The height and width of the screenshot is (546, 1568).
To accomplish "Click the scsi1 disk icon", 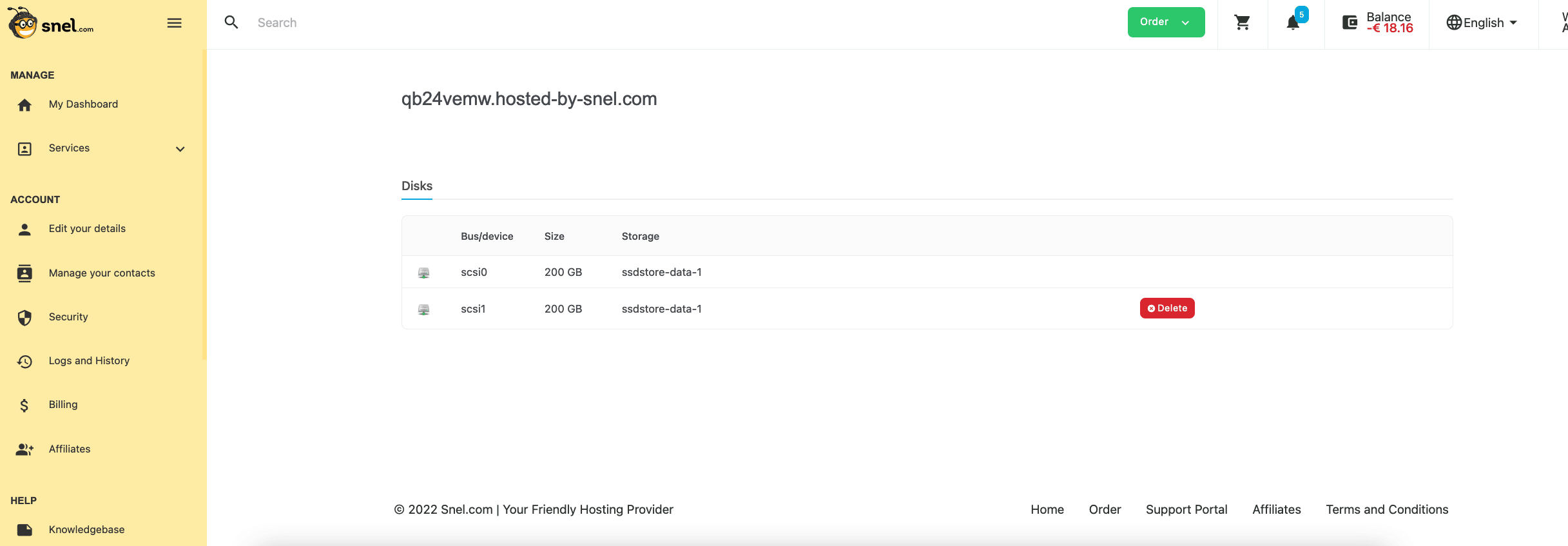I will point(423,309).
